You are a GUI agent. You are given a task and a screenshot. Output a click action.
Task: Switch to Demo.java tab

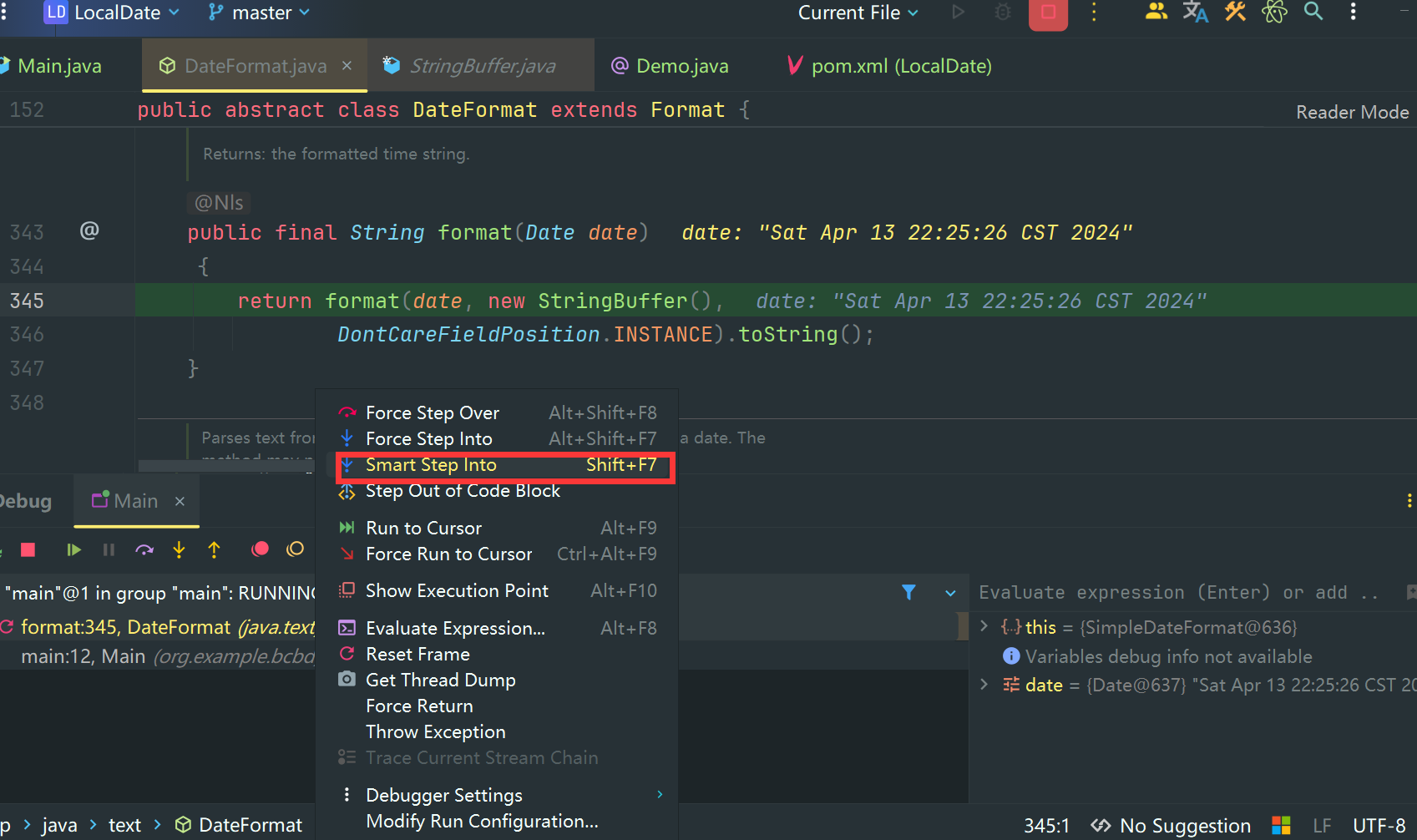pos(670,66)
